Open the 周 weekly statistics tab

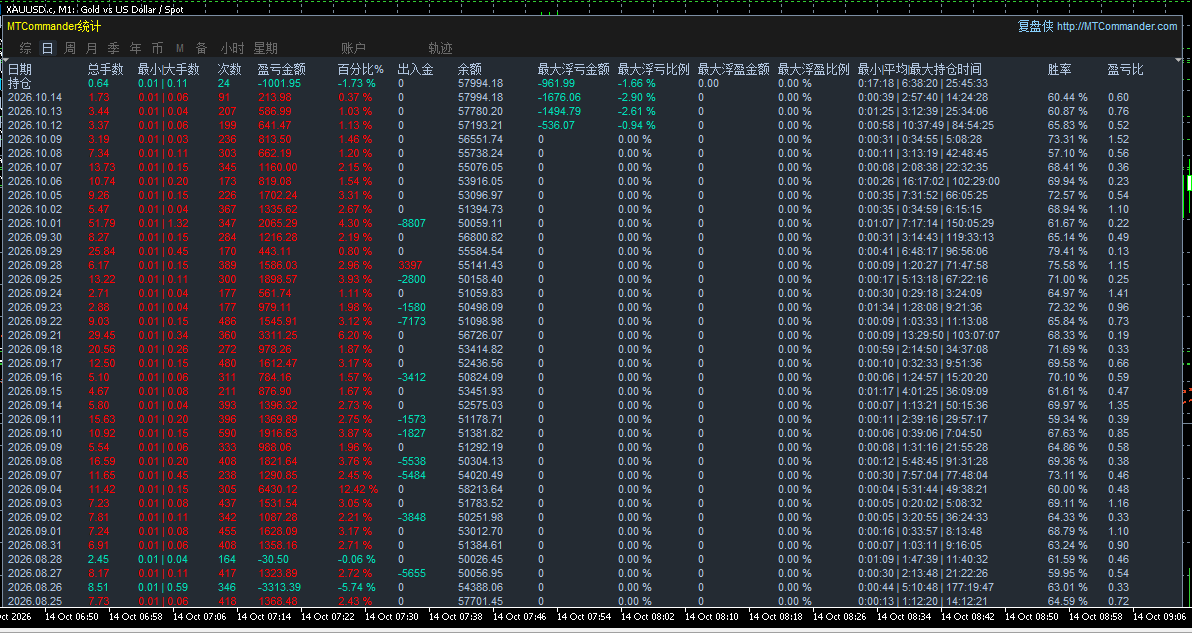[69, 48]
